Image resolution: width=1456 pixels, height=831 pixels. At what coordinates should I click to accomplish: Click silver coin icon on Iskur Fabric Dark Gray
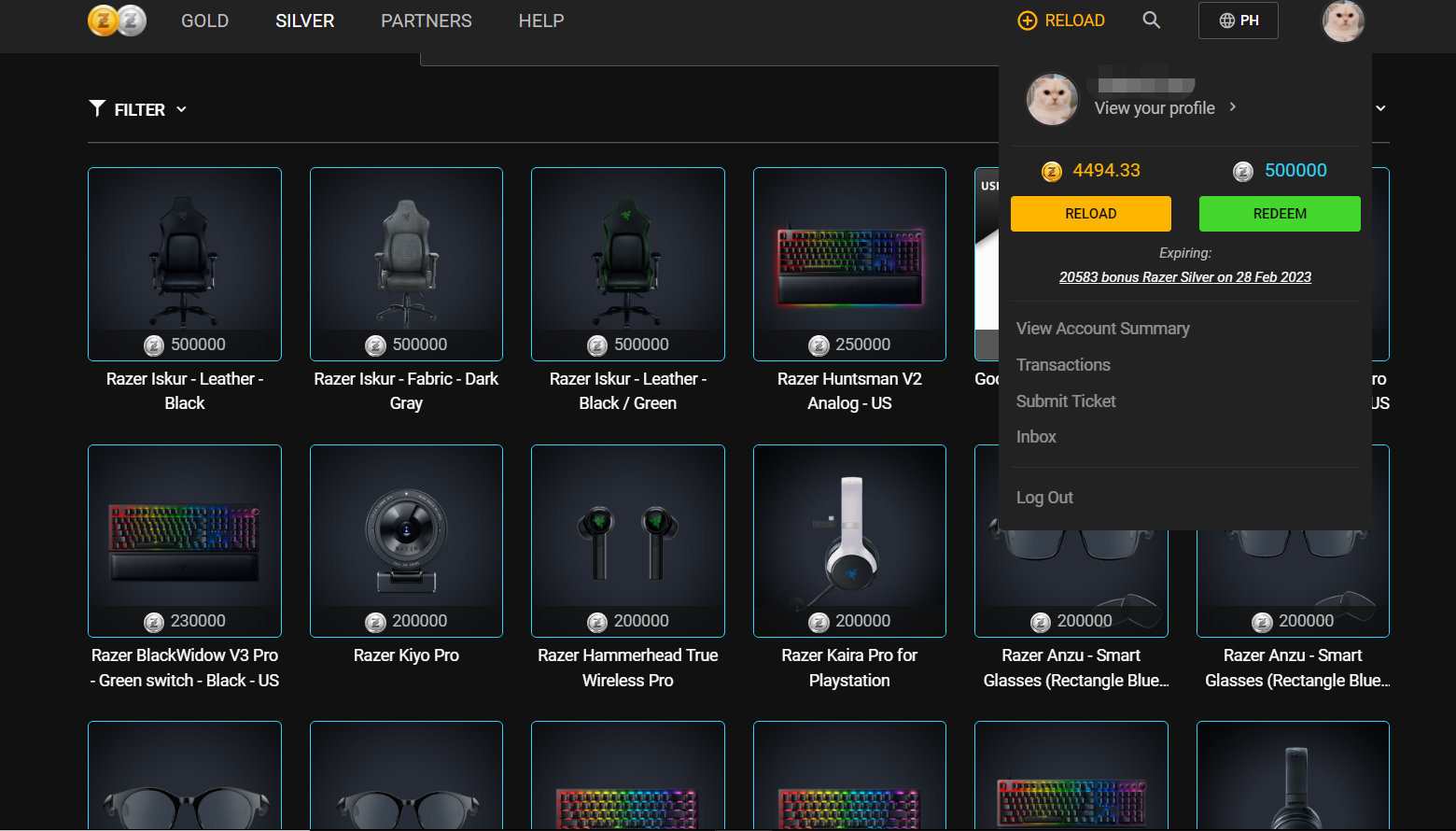coord(375,345)
